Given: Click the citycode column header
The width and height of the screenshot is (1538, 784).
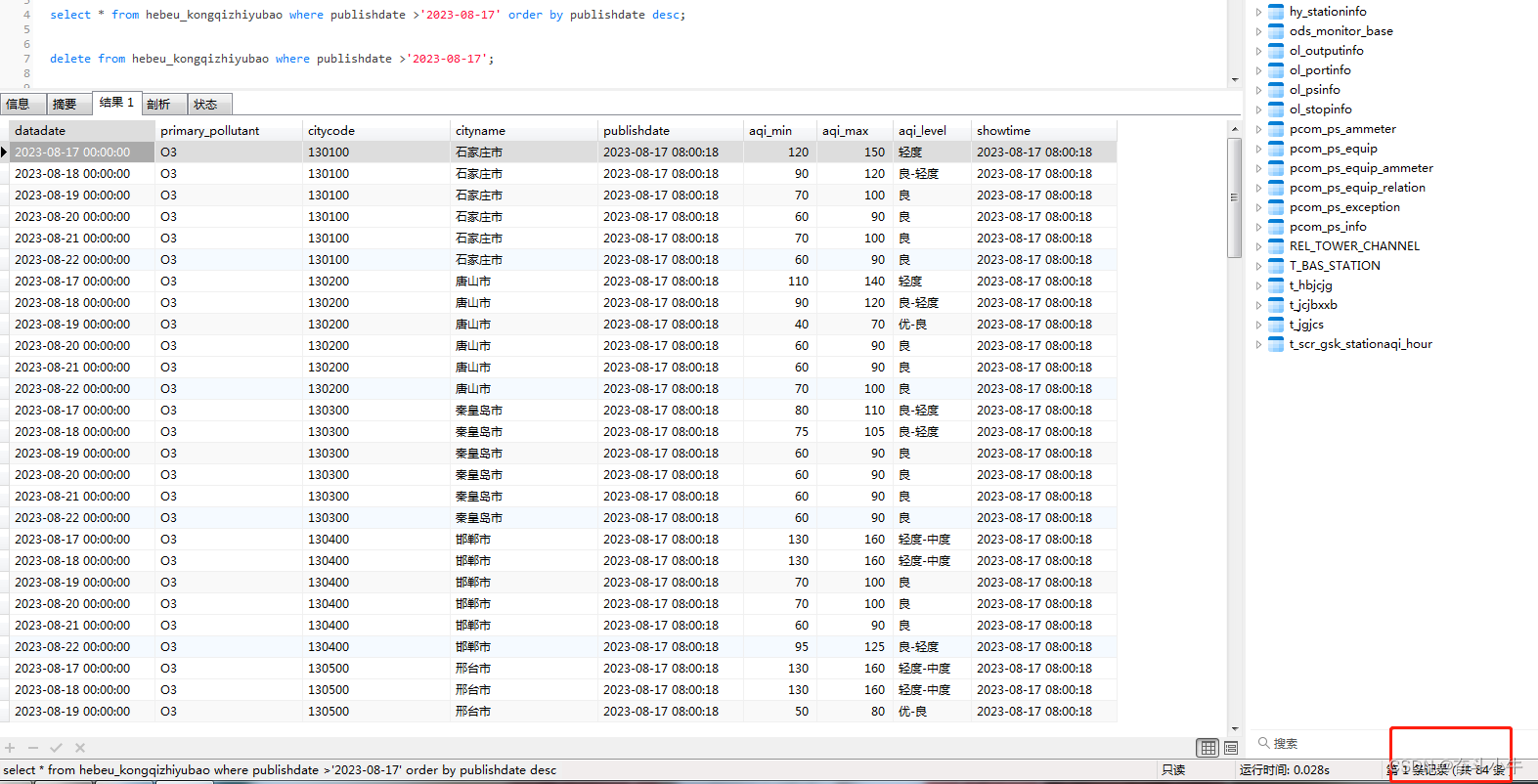Looking at the screenshot, I should [376, 131].
